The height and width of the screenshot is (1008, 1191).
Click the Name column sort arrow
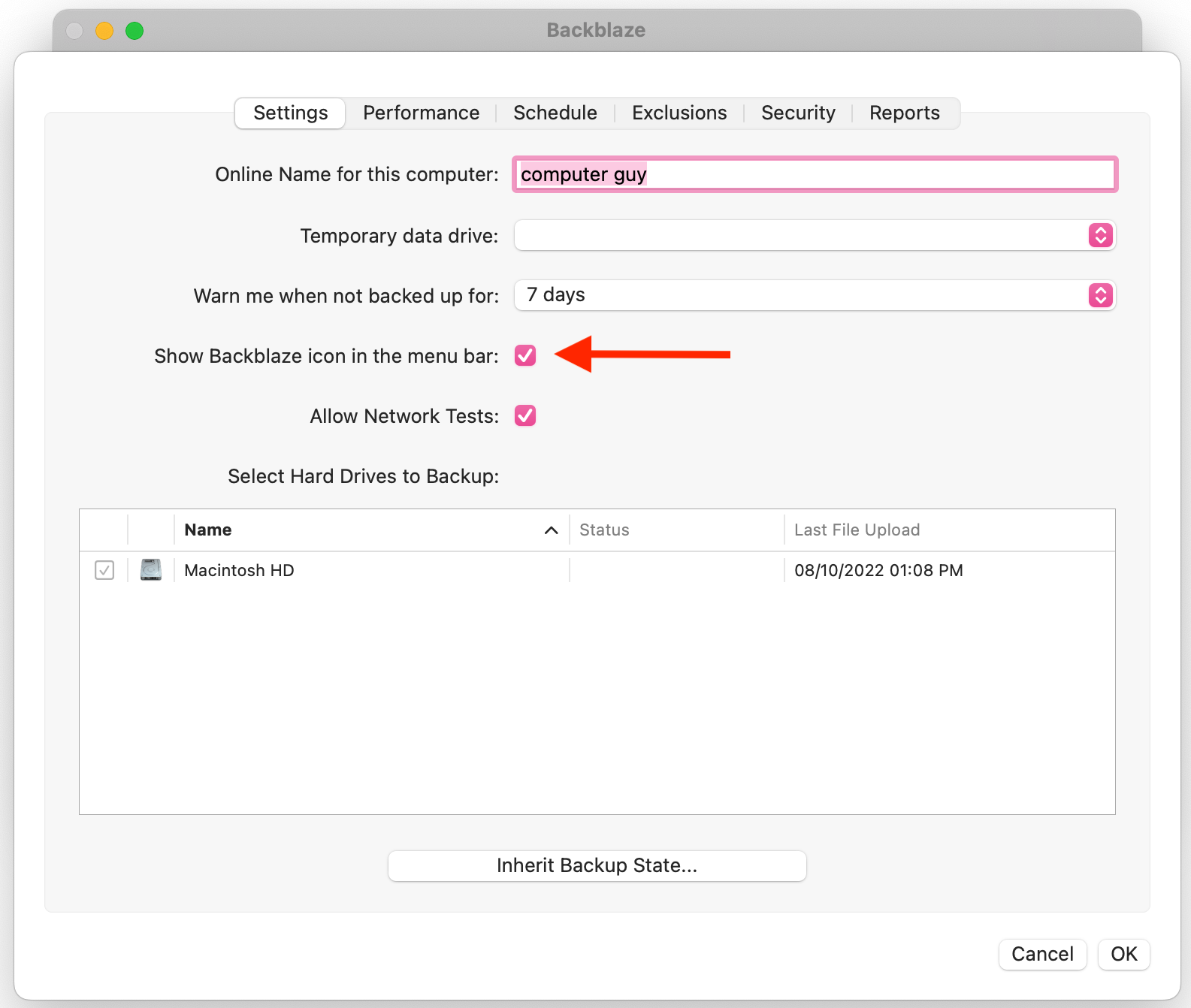click(552, 530)
